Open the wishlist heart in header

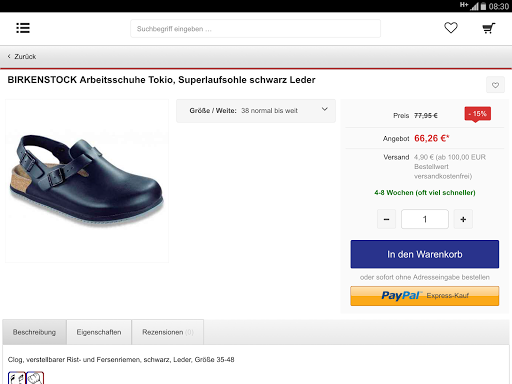pyautogui.click(x=451, y=28)
